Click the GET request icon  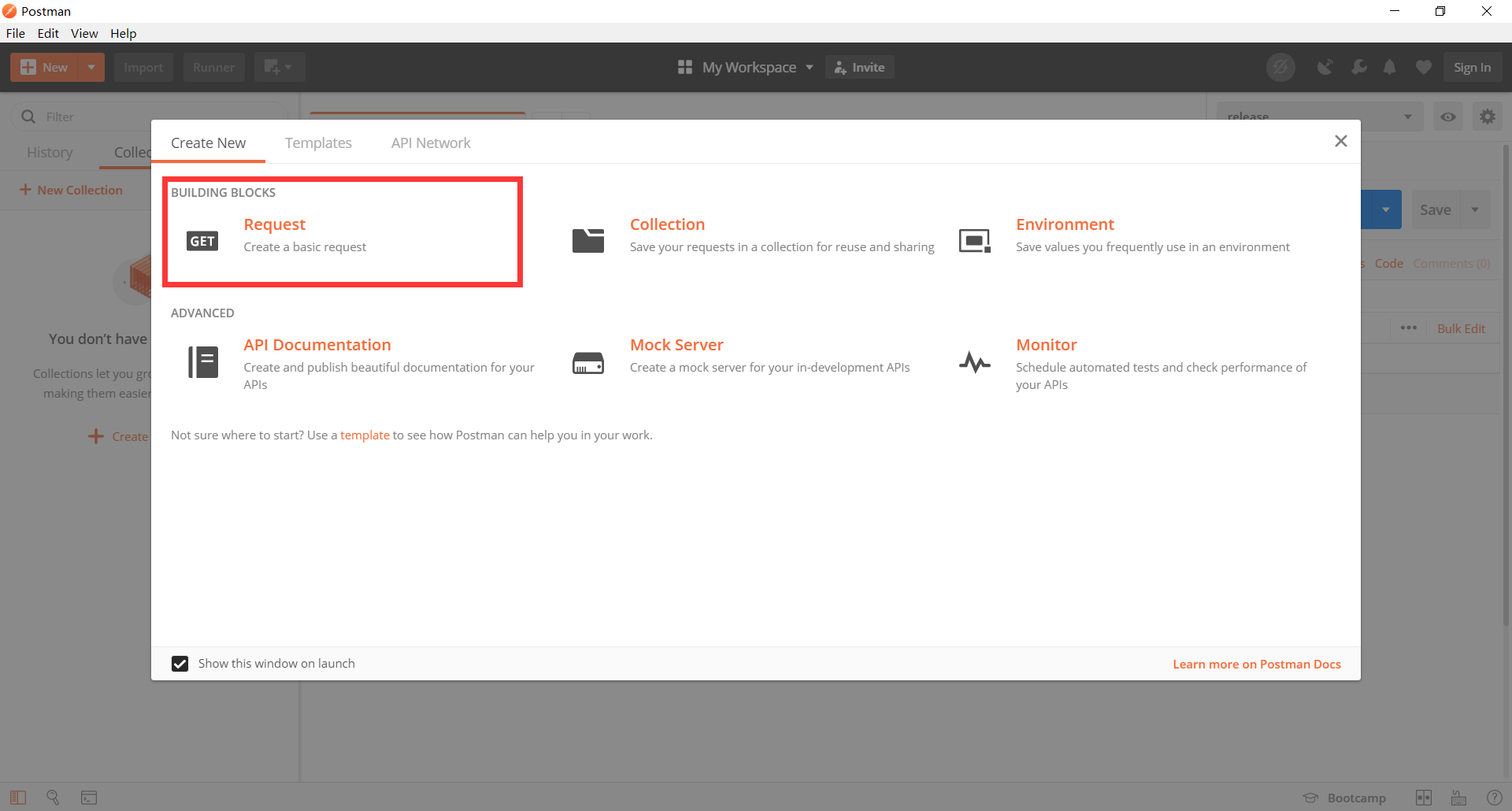coord(202,241)
